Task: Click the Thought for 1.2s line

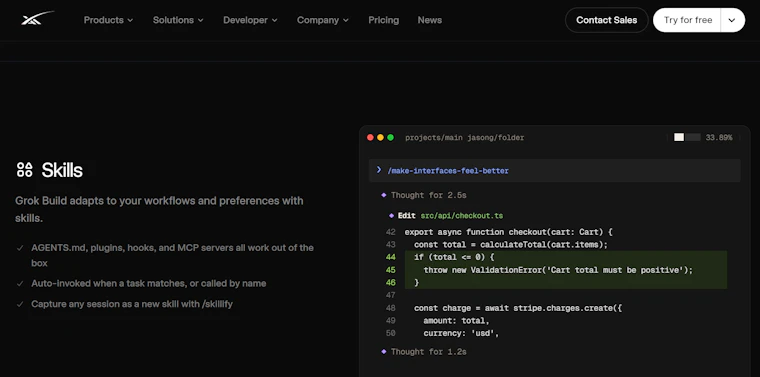Action: [x=428, y=352]
